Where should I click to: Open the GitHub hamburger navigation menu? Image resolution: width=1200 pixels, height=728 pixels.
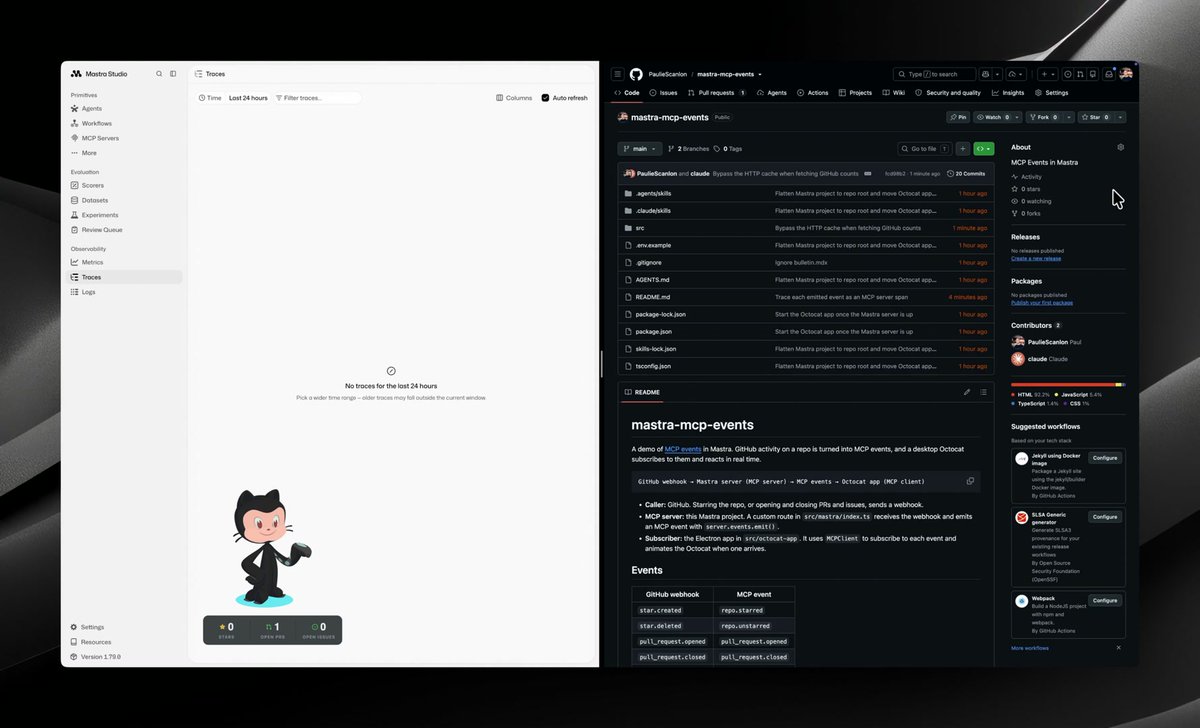click(618, 74)
